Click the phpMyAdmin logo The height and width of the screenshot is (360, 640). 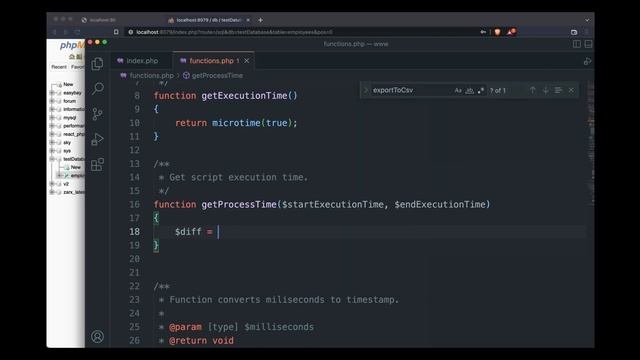click(72, 45)
